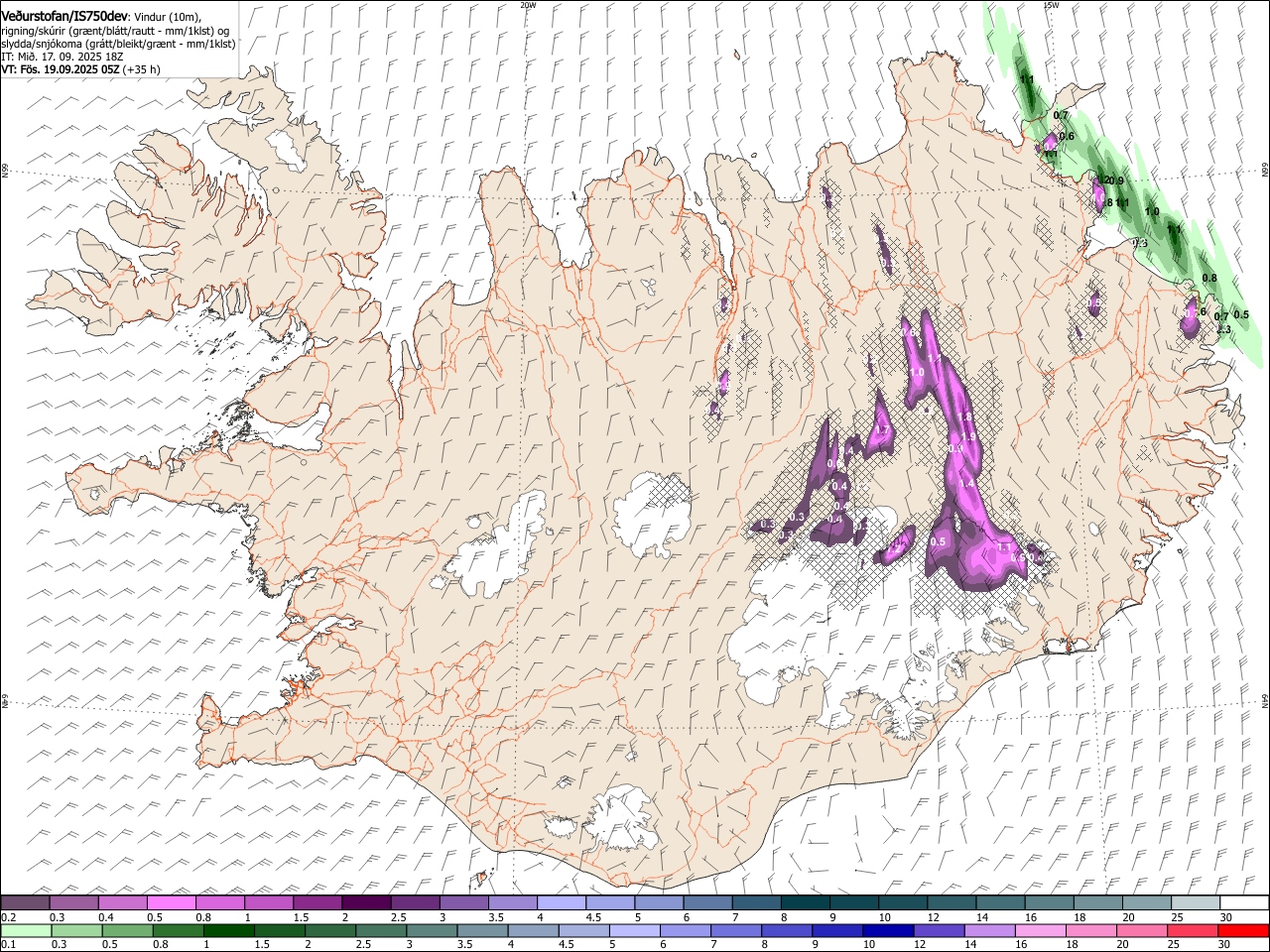1270x952 pixels.
Task: Click the '0.2' label in snow legend
Action: click(9, 917)
